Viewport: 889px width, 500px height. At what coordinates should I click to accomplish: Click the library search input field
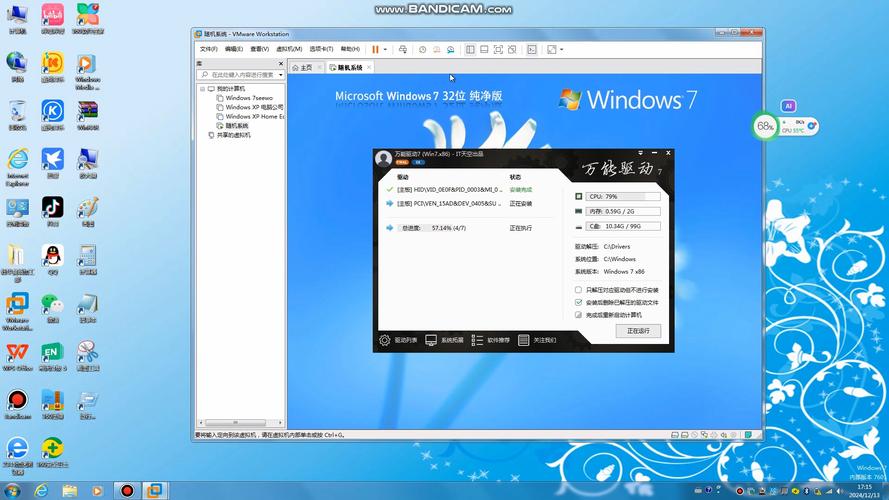[240, 75]
